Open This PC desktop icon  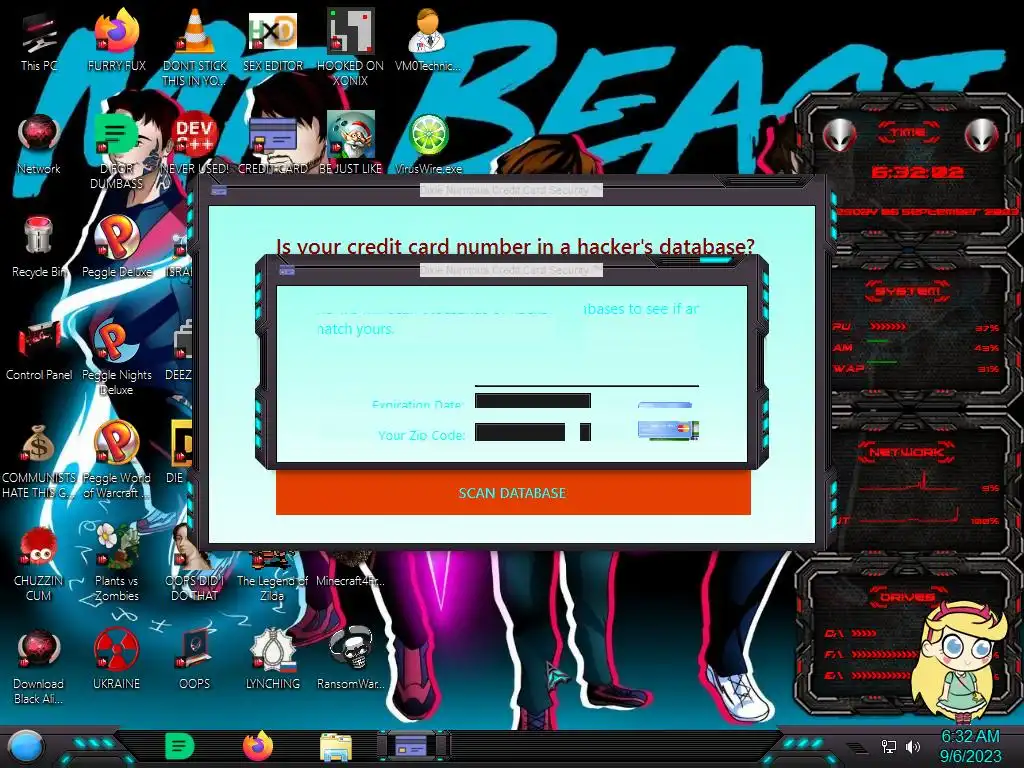39,43
